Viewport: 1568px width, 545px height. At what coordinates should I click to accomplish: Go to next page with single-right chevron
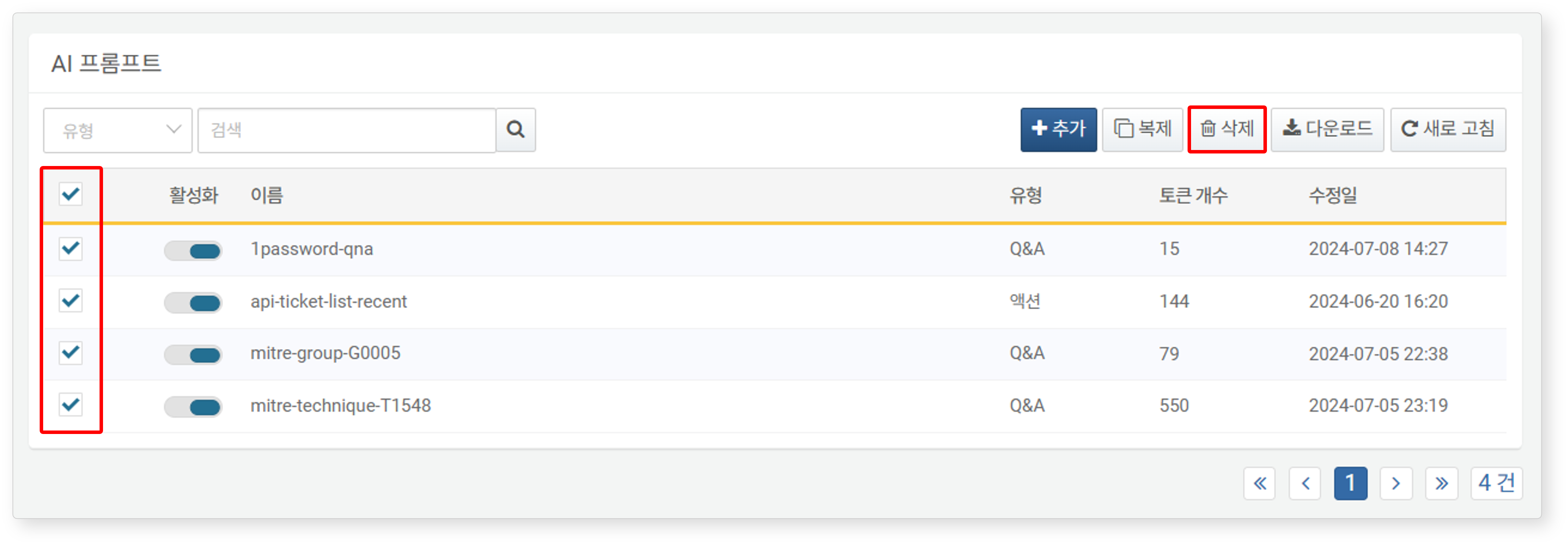pos(1395,483)
